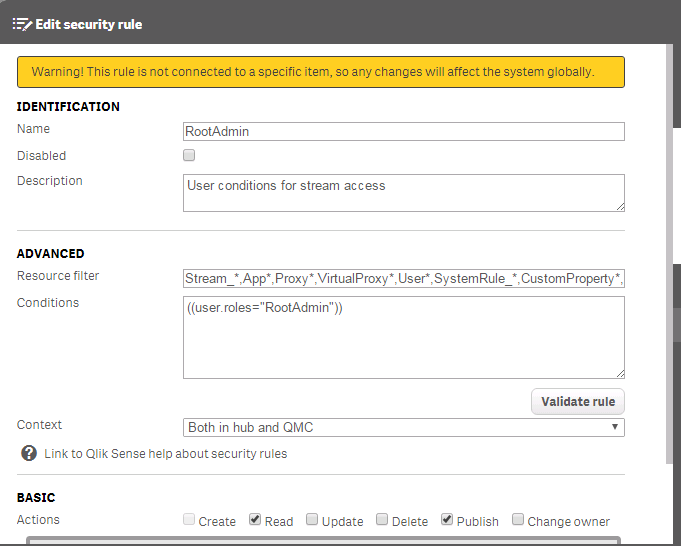Uncheck the Publish action checkbox
Screen dimensions: 681x546
(x=447, y=520)
